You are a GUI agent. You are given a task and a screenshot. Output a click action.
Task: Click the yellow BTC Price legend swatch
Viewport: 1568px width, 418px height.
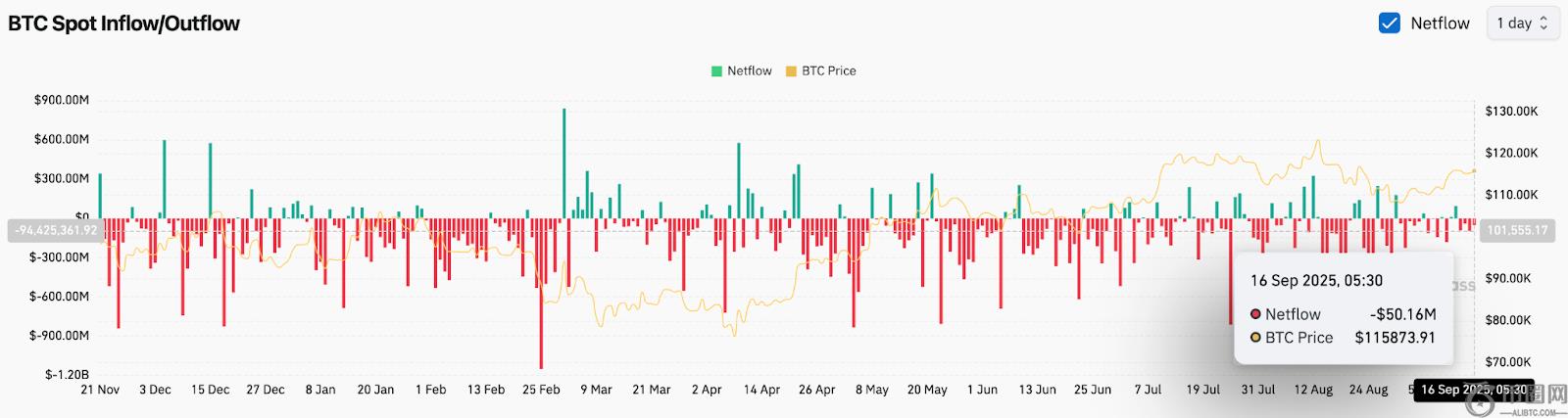pyautogui.click(x=791, y=71)
